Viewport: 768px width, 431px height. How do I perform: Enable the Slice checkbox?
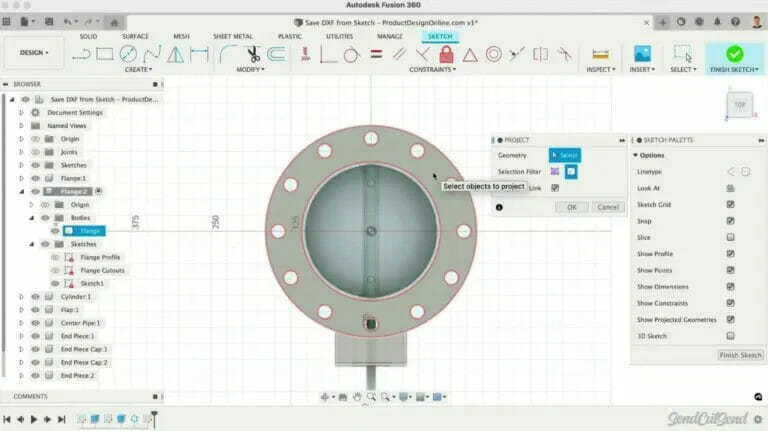730,237
